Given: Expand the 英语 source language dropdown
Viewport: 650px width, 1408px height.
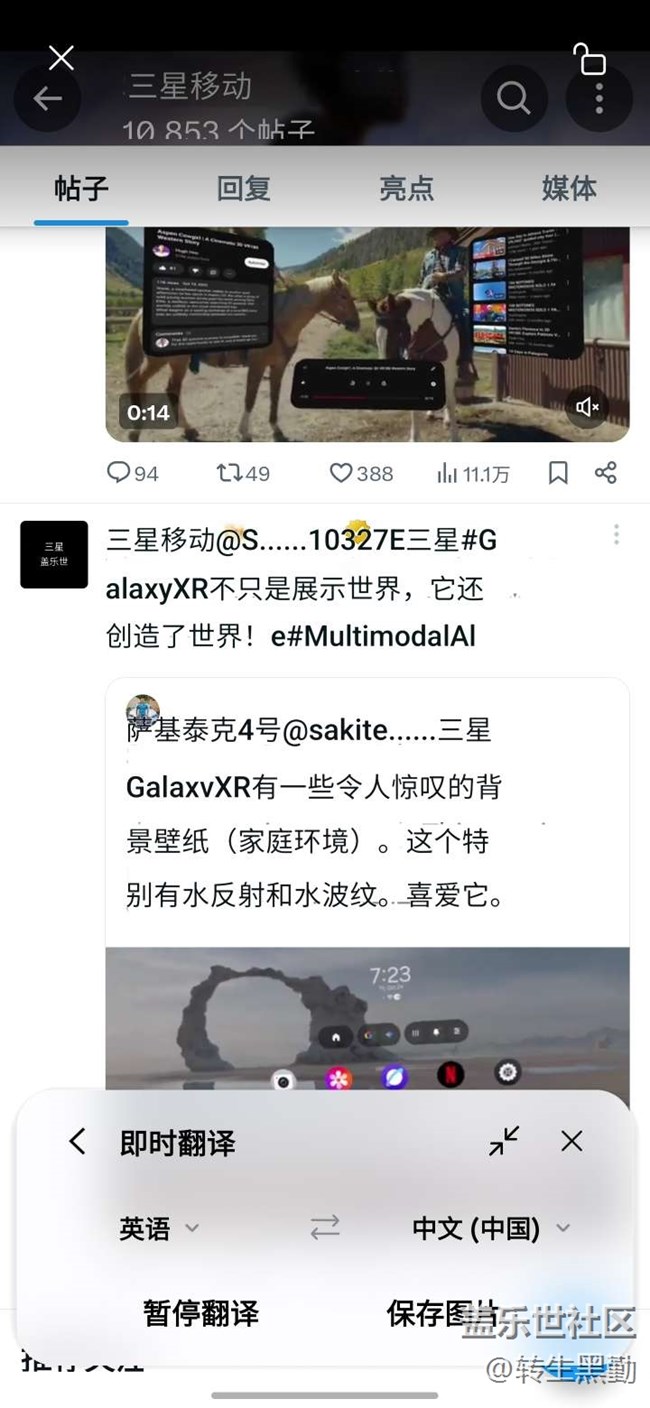Looking at the screenshot, I should click(160, 1228).
